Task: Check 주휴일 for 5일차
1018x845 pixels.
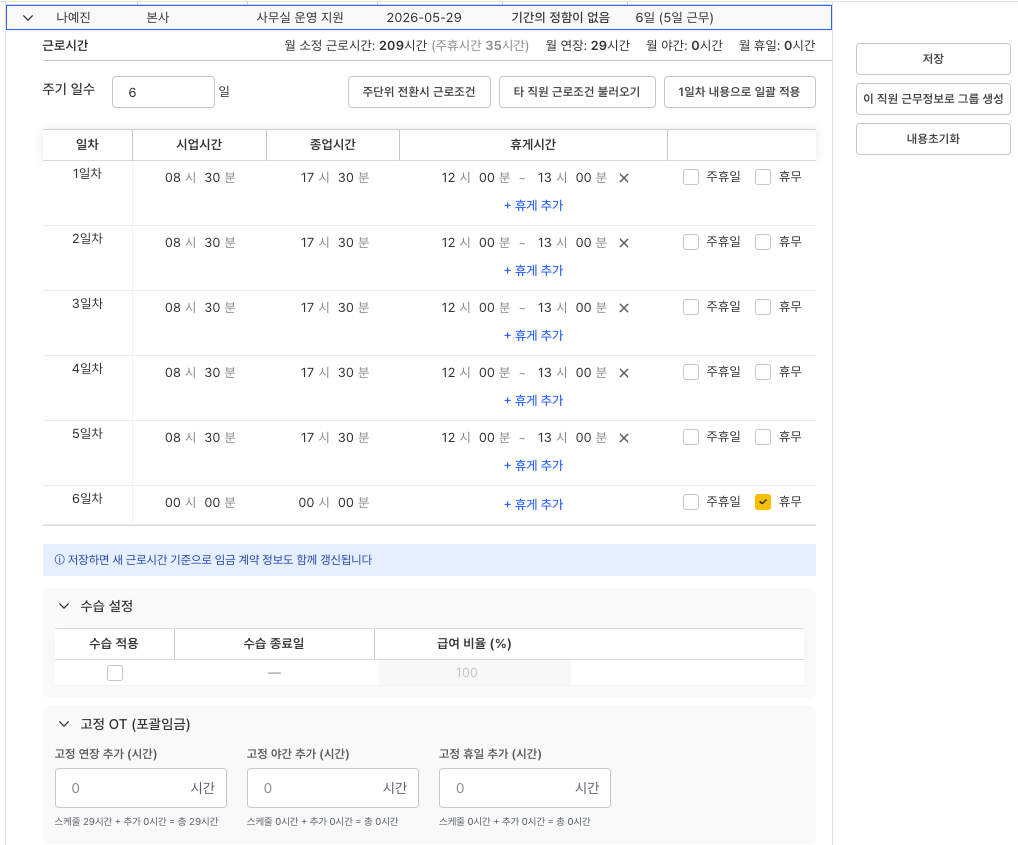Action: tap(691, 437)
